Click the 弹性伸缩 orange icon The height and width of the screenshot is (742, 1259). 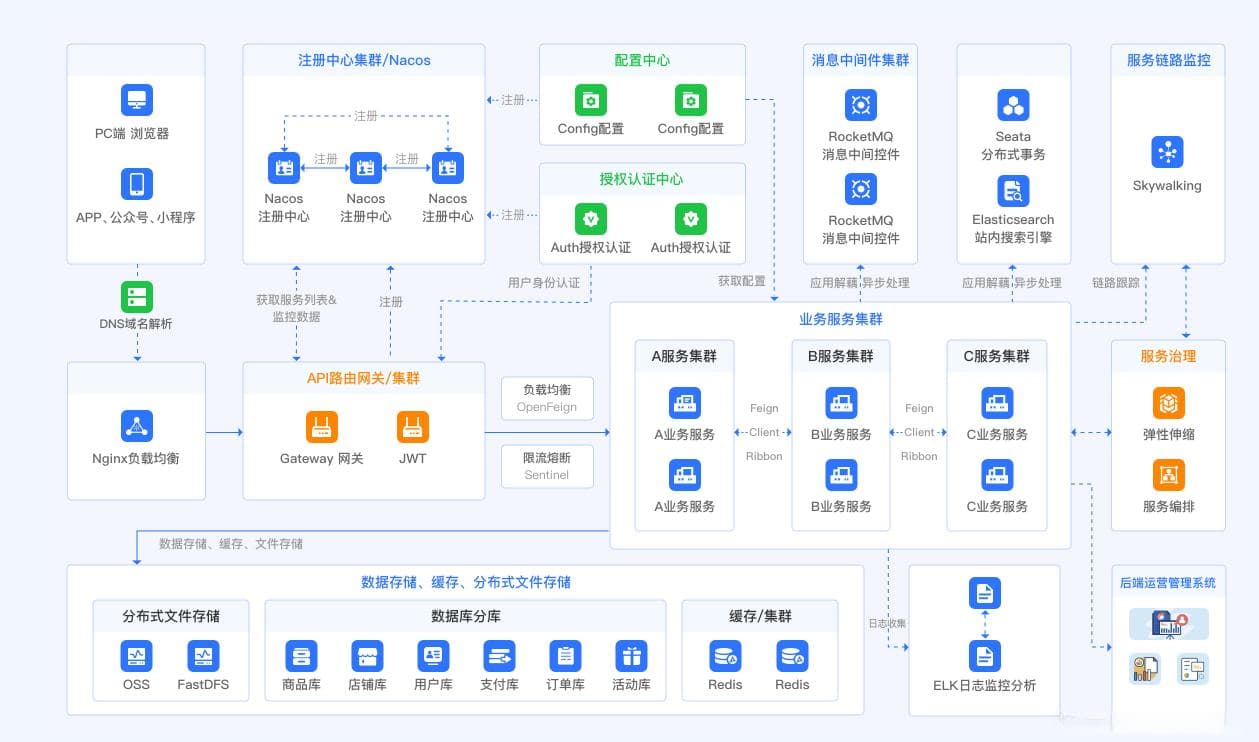pyautogui.click(x=1168, y=403)
